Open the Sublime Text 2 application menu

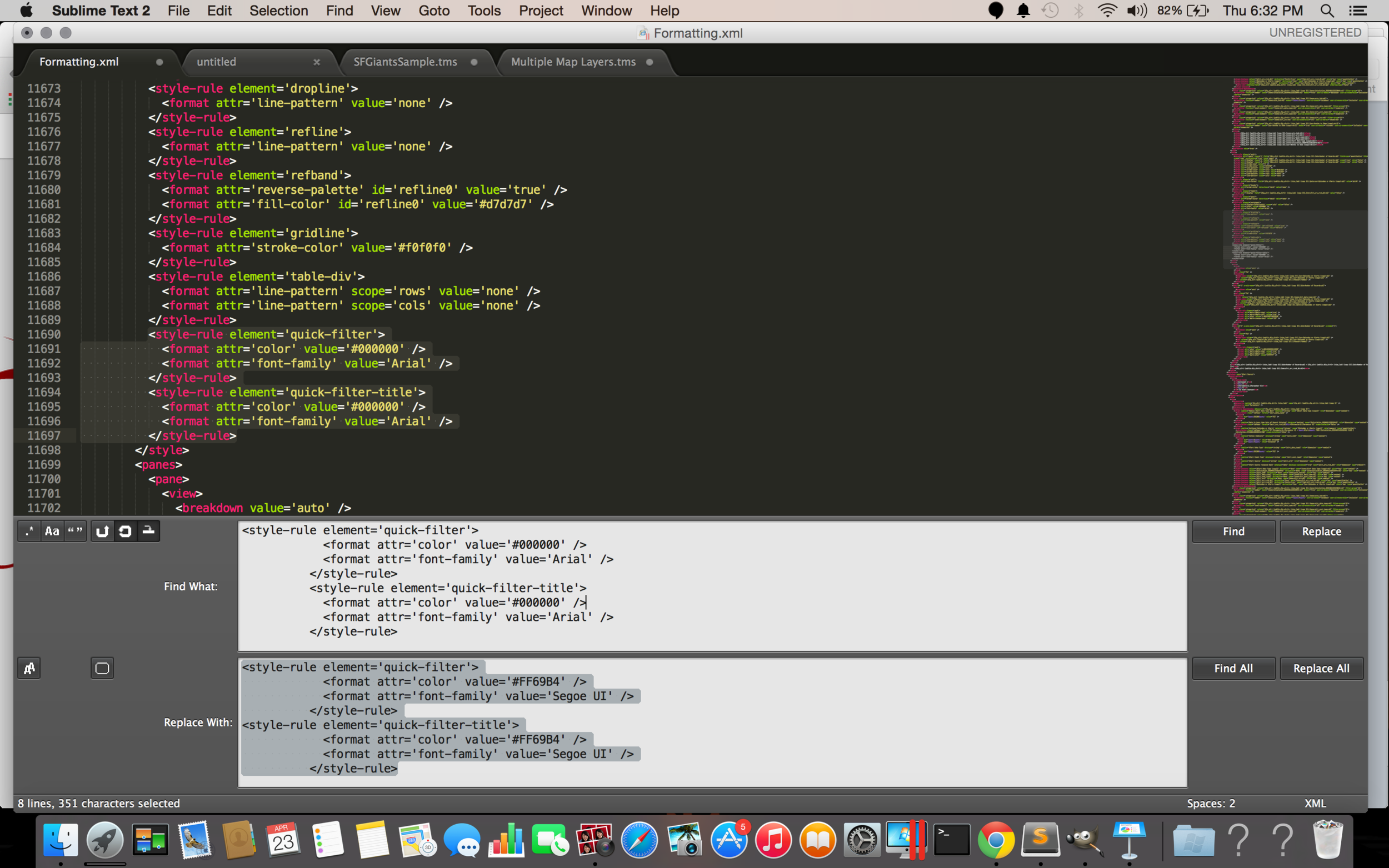[101, 11]
